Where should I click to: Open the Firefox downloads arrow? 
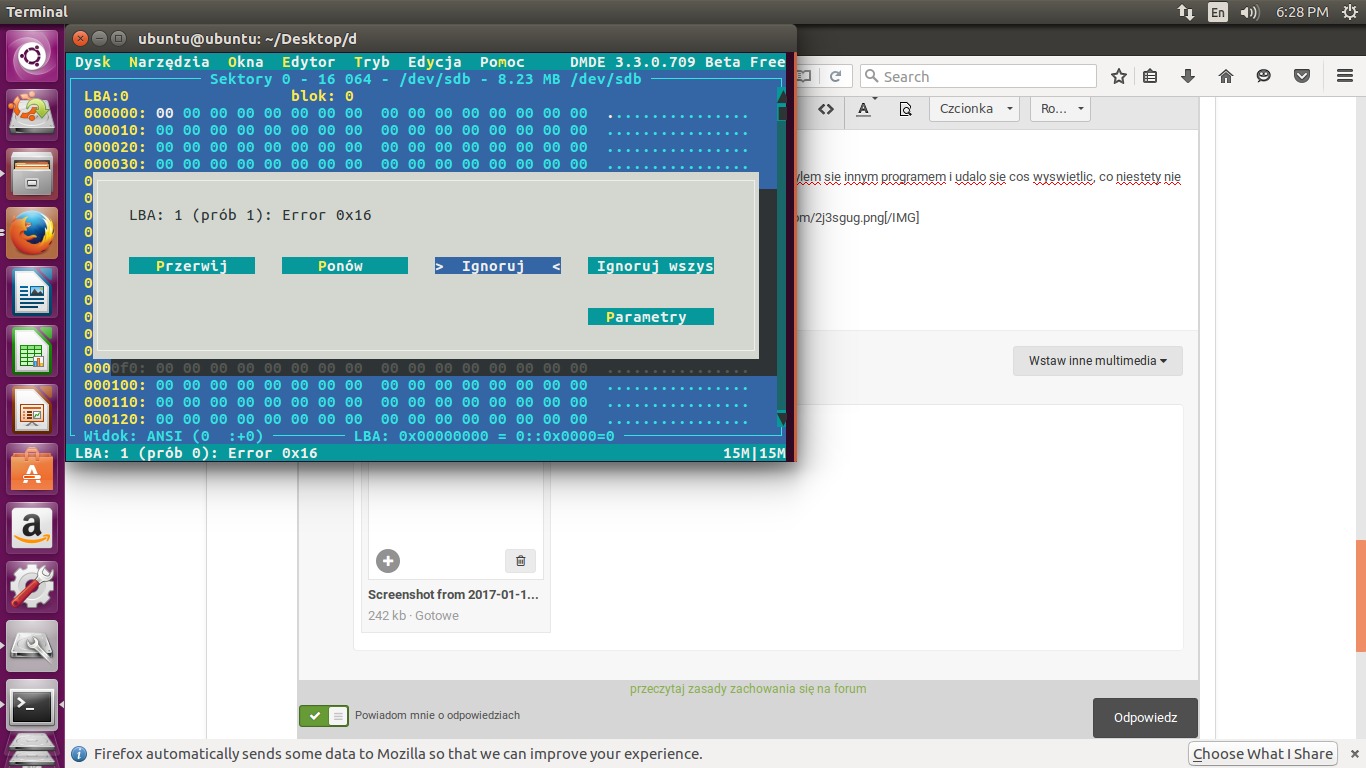coord(1188,76)
